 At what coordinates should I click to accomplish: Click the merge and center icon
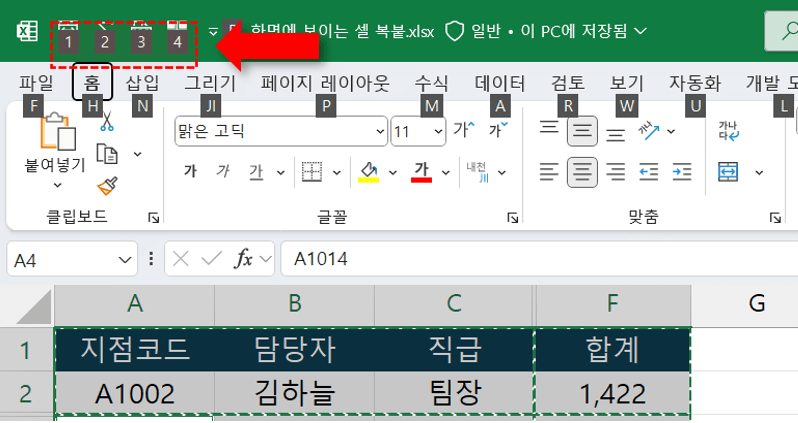coord(728,172)
